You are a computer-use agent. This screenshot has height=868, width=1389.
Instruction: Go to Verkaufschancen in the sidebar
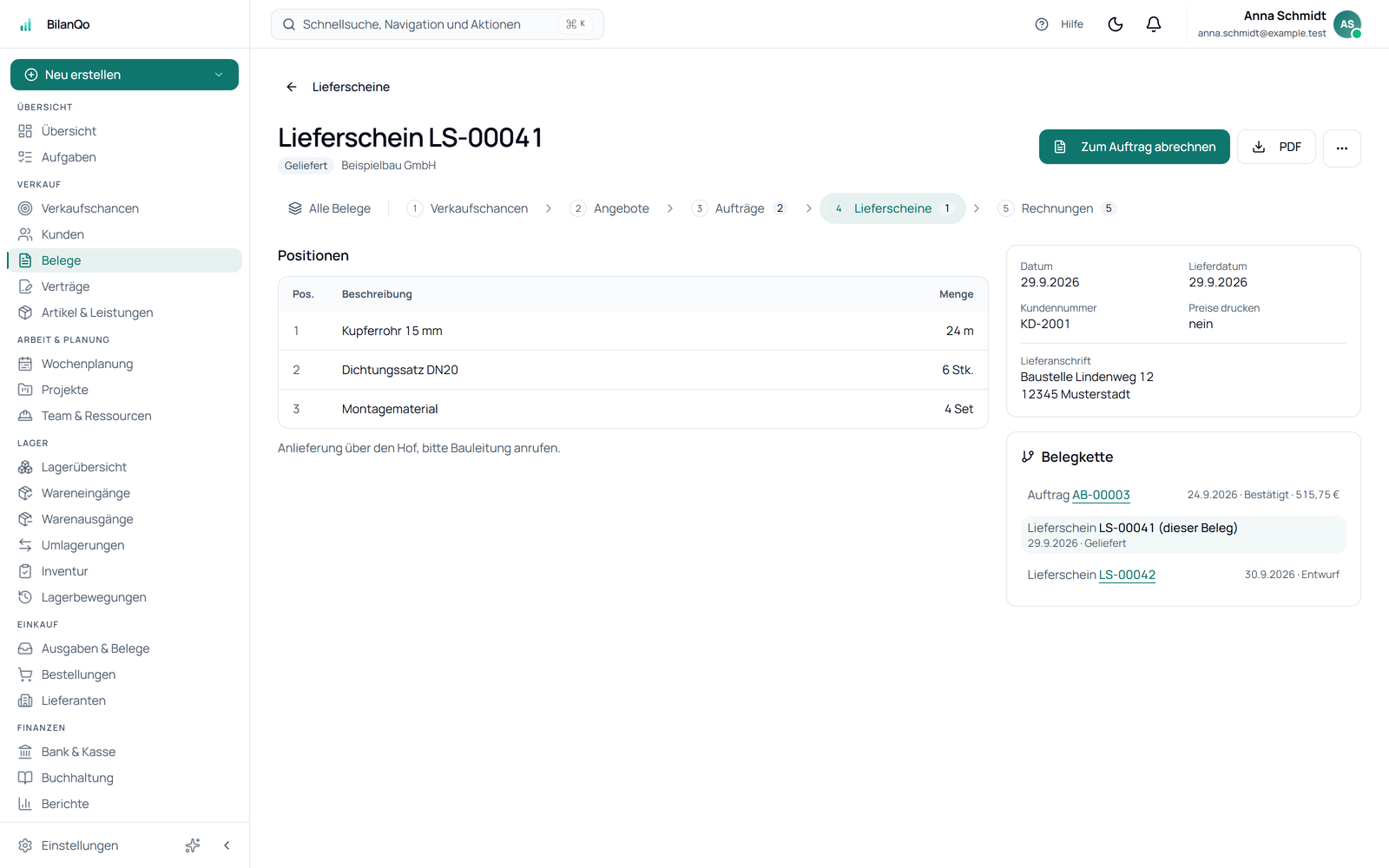[124, 208]
